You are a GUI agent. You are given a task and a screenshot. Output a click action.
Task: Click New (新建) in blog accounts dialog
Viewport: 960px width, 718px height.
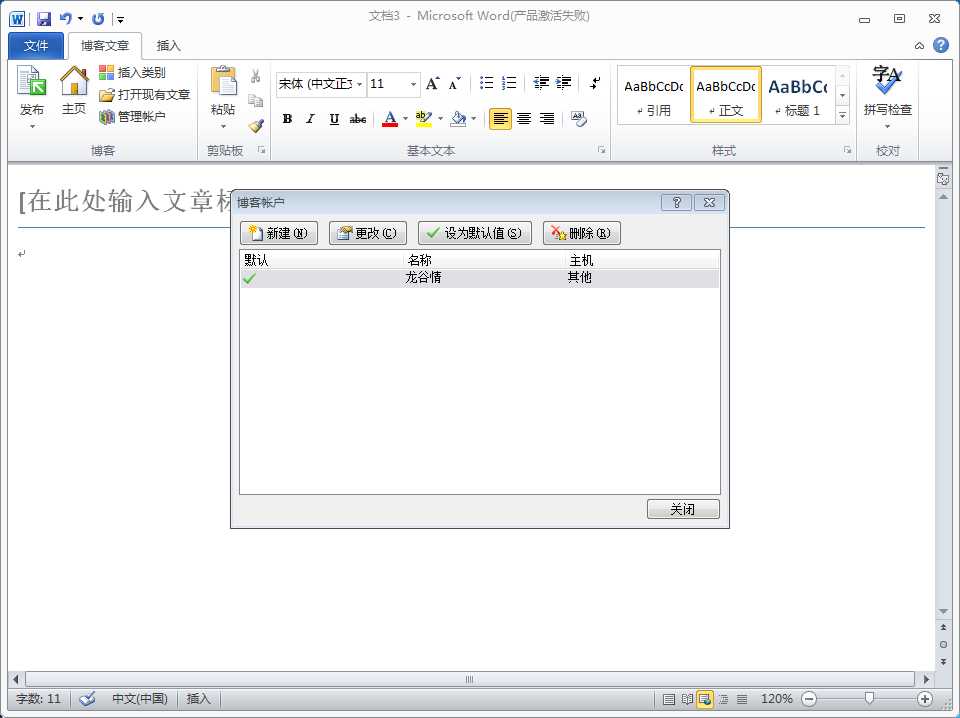click(x=279, y=233)
